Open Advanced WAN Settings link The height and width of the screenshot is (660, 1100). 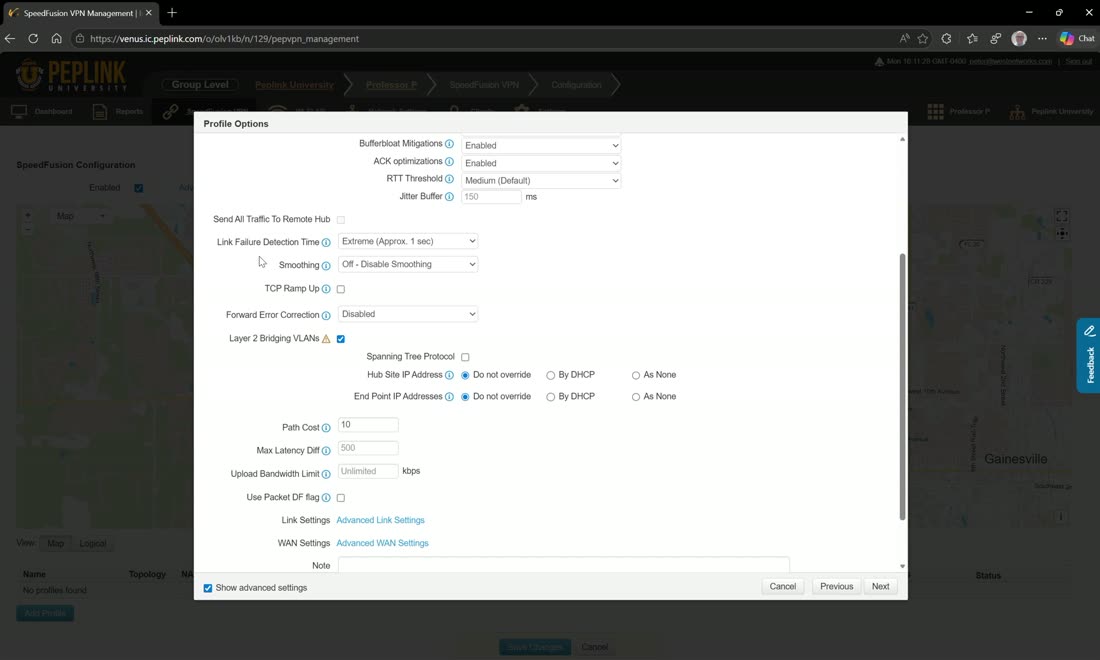(x=382, y=544)
